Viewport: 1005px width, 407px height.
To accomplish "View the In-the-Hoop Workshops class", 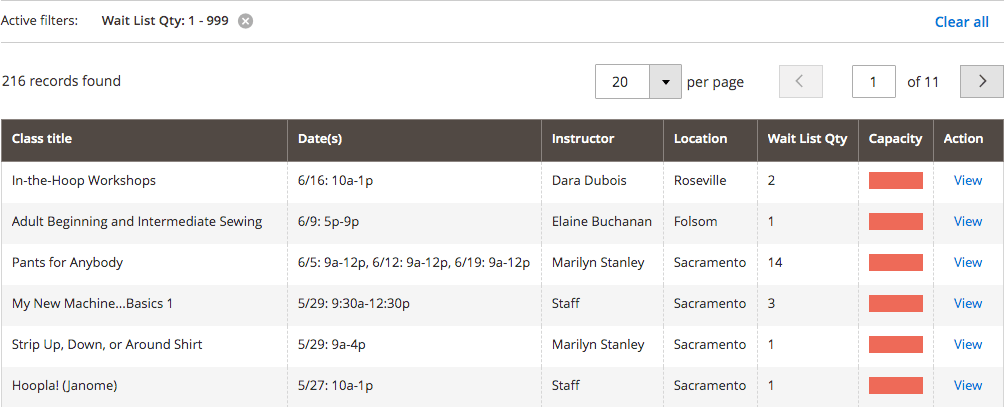I will tap(967, 181).
